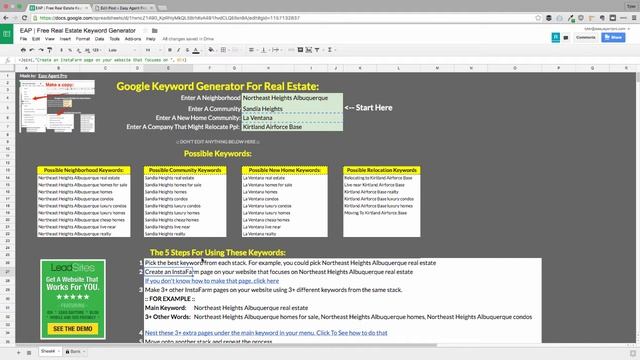Viewport: 640px width, 360px height.
Task: Click Possible New Home Keywords header
Action: coord(284,170)
